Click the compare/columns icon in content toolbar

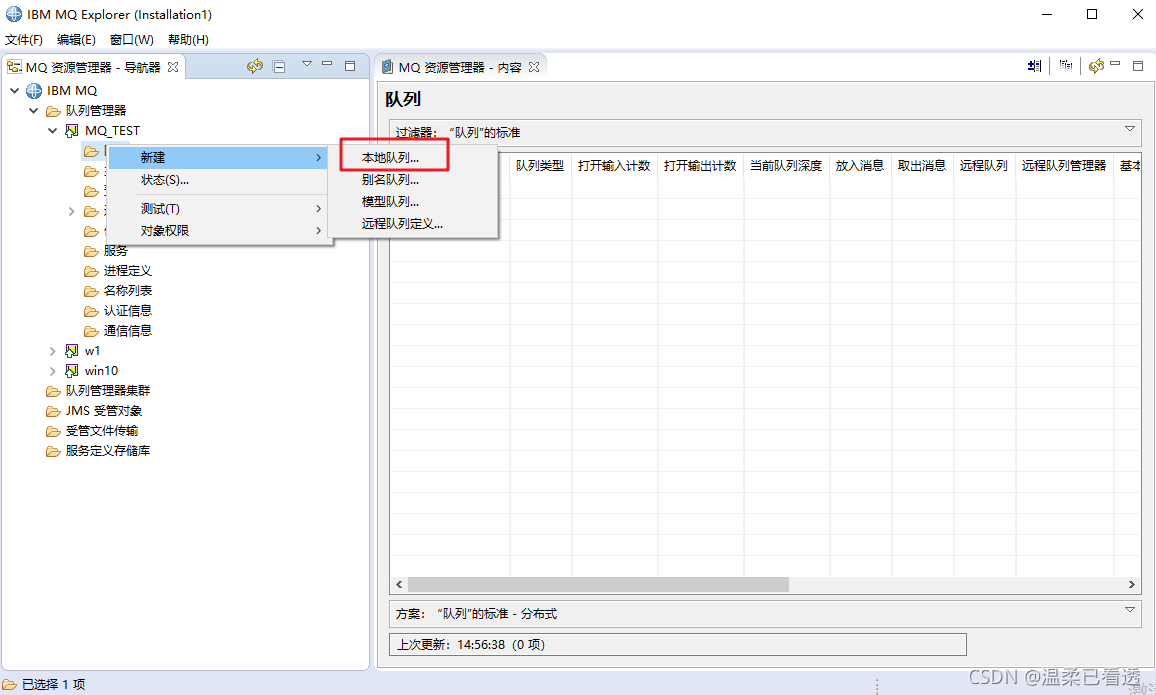pyautogui.click(x=1066, y=66)
